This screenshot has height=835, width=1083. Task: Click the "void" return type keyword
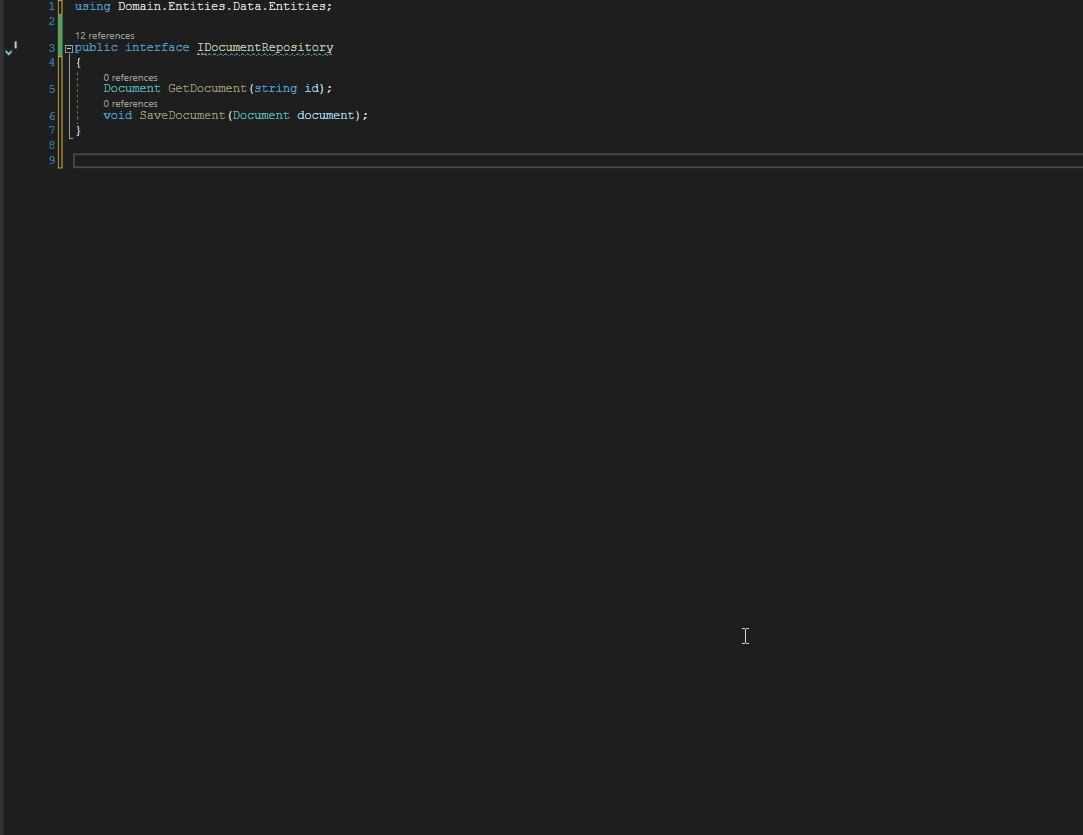coord(117,115)
